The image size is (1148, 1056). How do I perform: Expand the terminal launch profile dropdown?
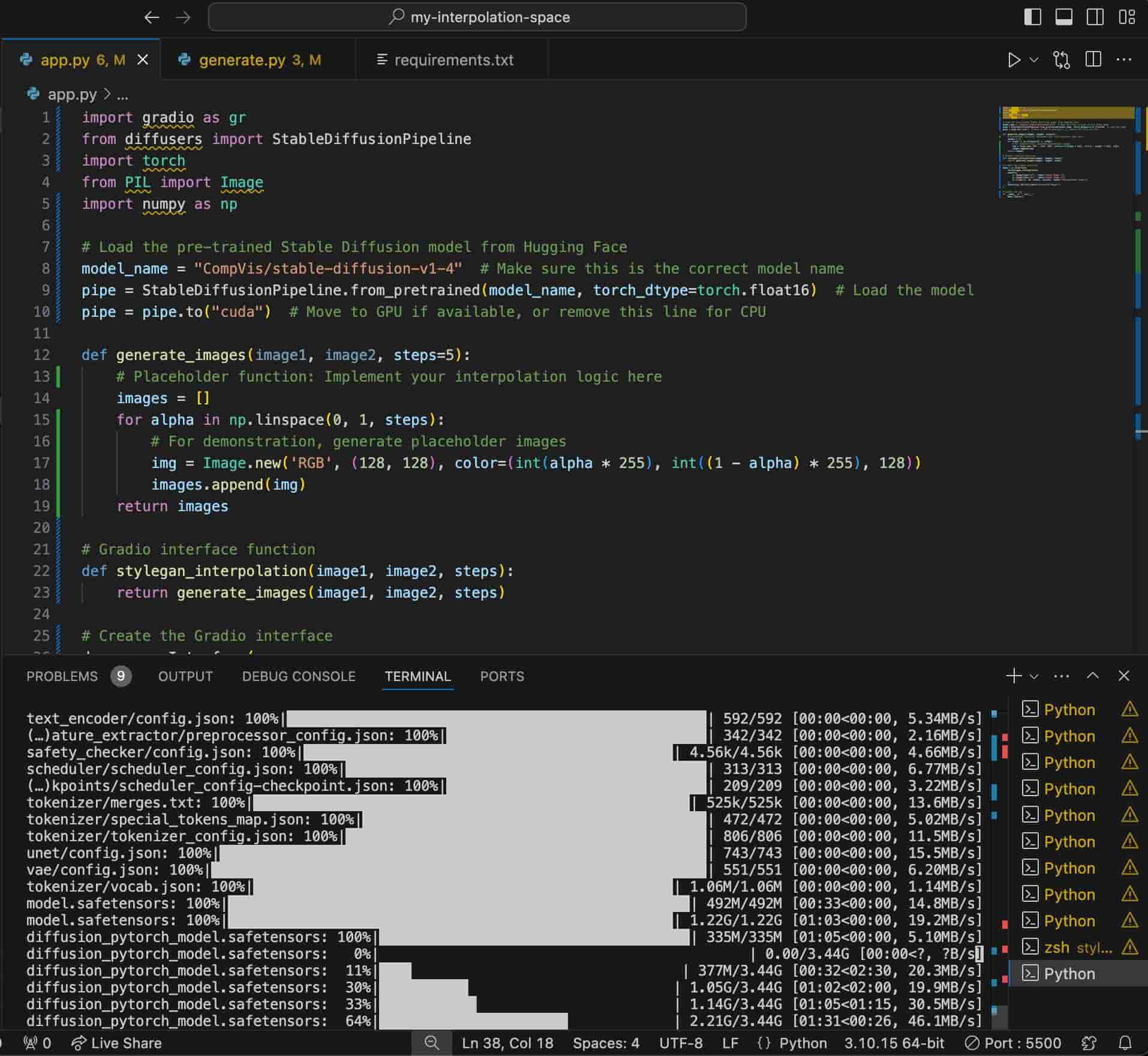pos(1034,676)
